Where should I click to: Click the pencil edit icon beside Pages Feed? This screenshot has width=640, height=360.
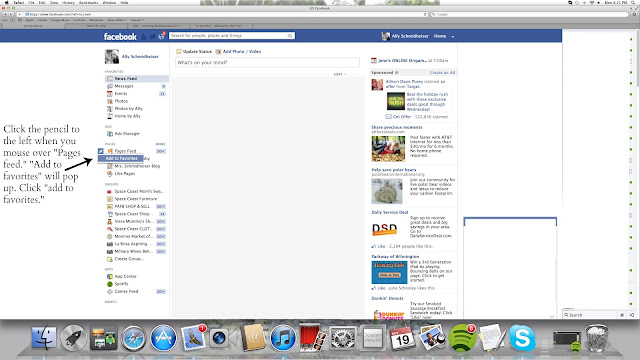click(100, 151)
